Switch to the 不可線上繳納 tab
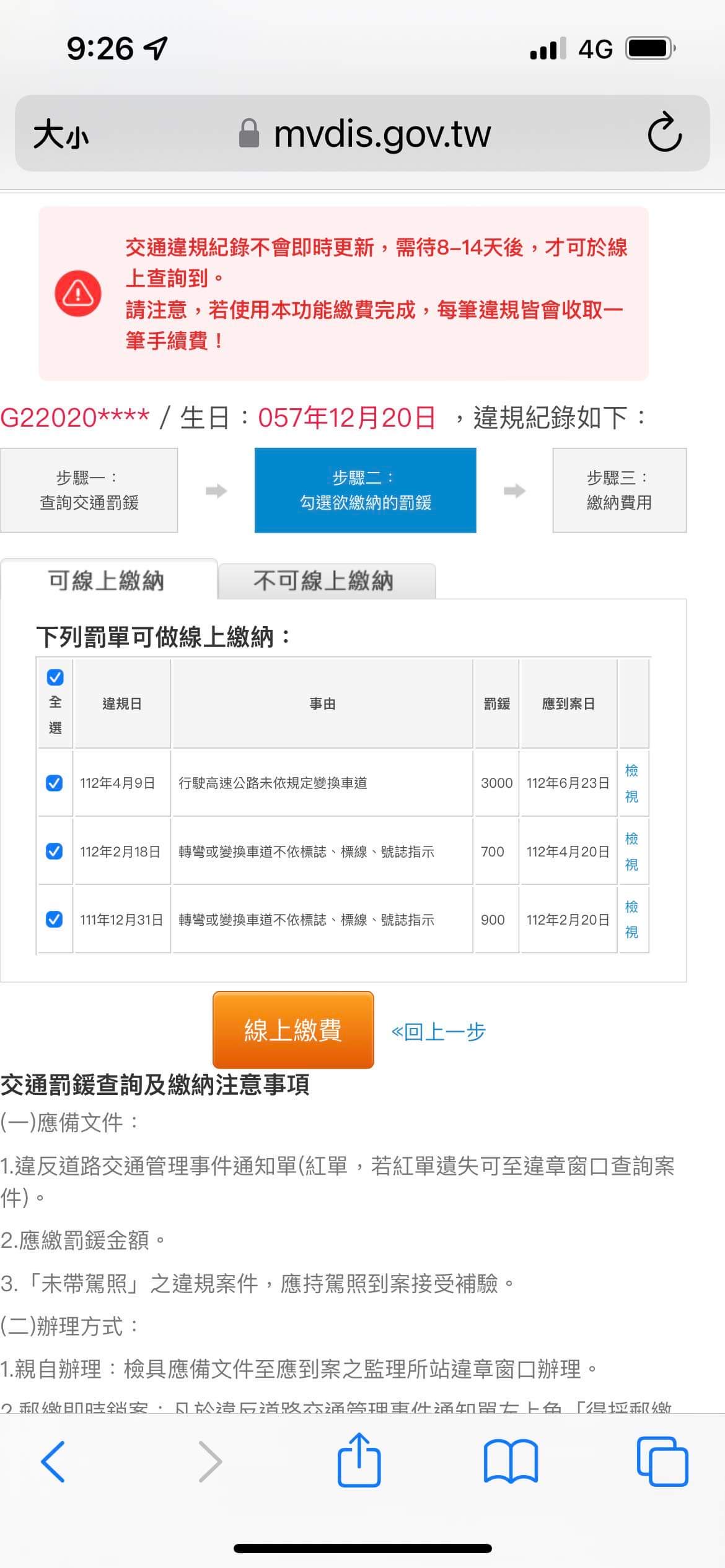The width and height of the screenshot is (725, 1568). coord(326,581)
